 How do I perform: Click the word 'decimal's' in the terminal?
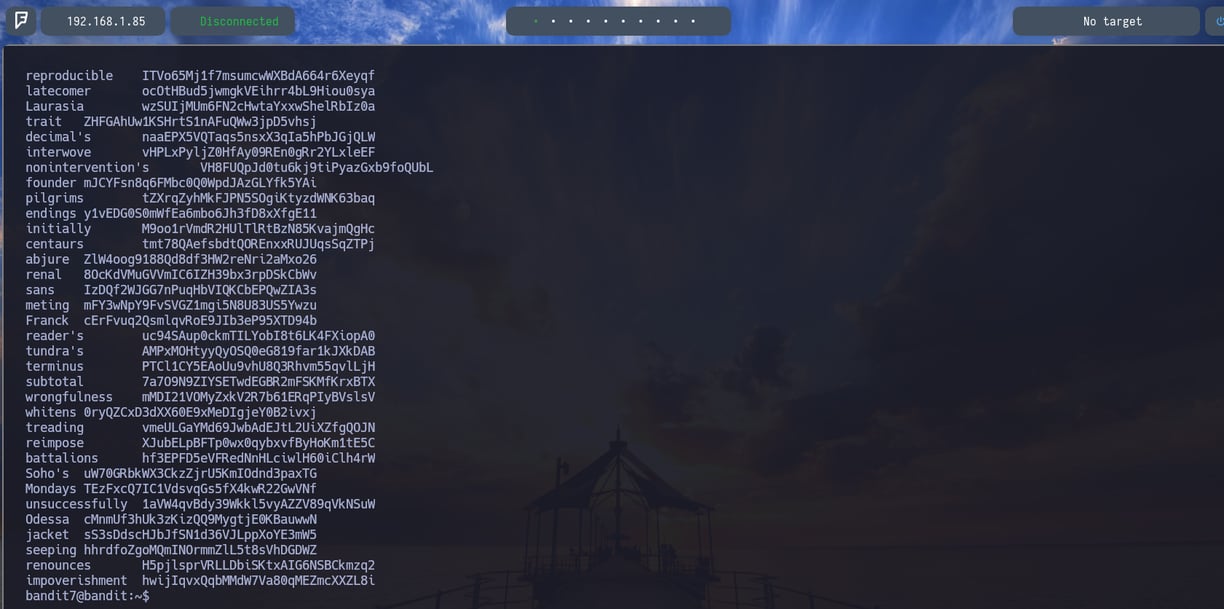tap(58, 137)
